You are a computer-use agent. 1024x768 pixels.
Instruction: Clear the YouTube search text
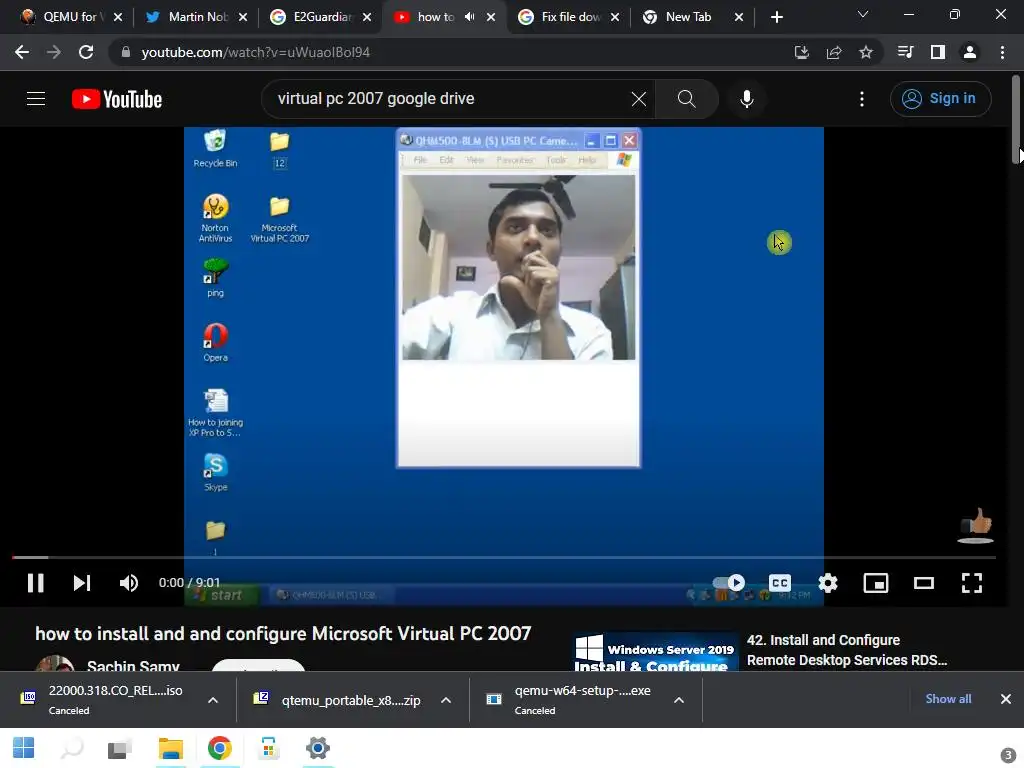[639, 99]
